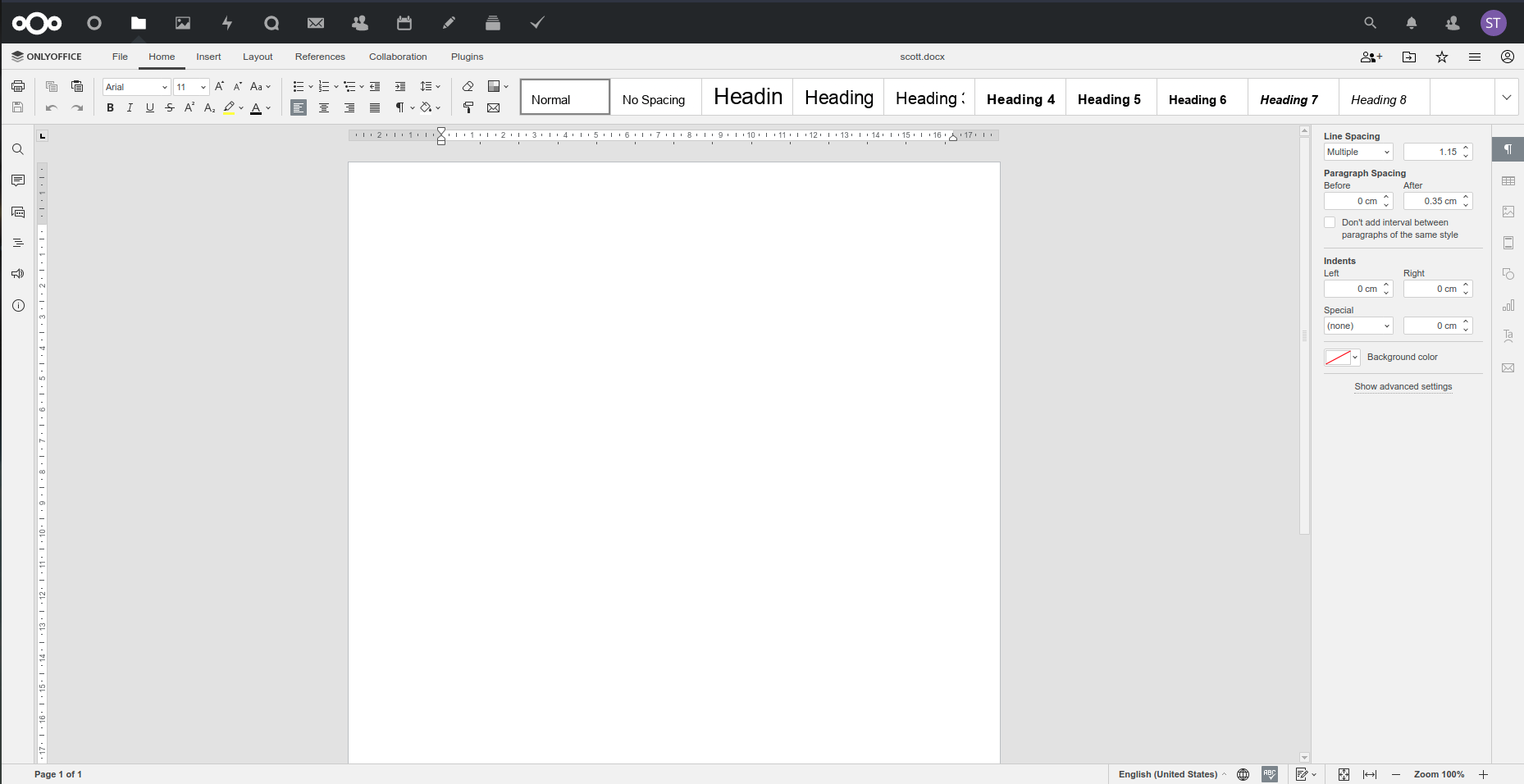1524x784 pixels.
Task: Open the Nextcloud Photos app icon
Action: [x=183, y=23]
